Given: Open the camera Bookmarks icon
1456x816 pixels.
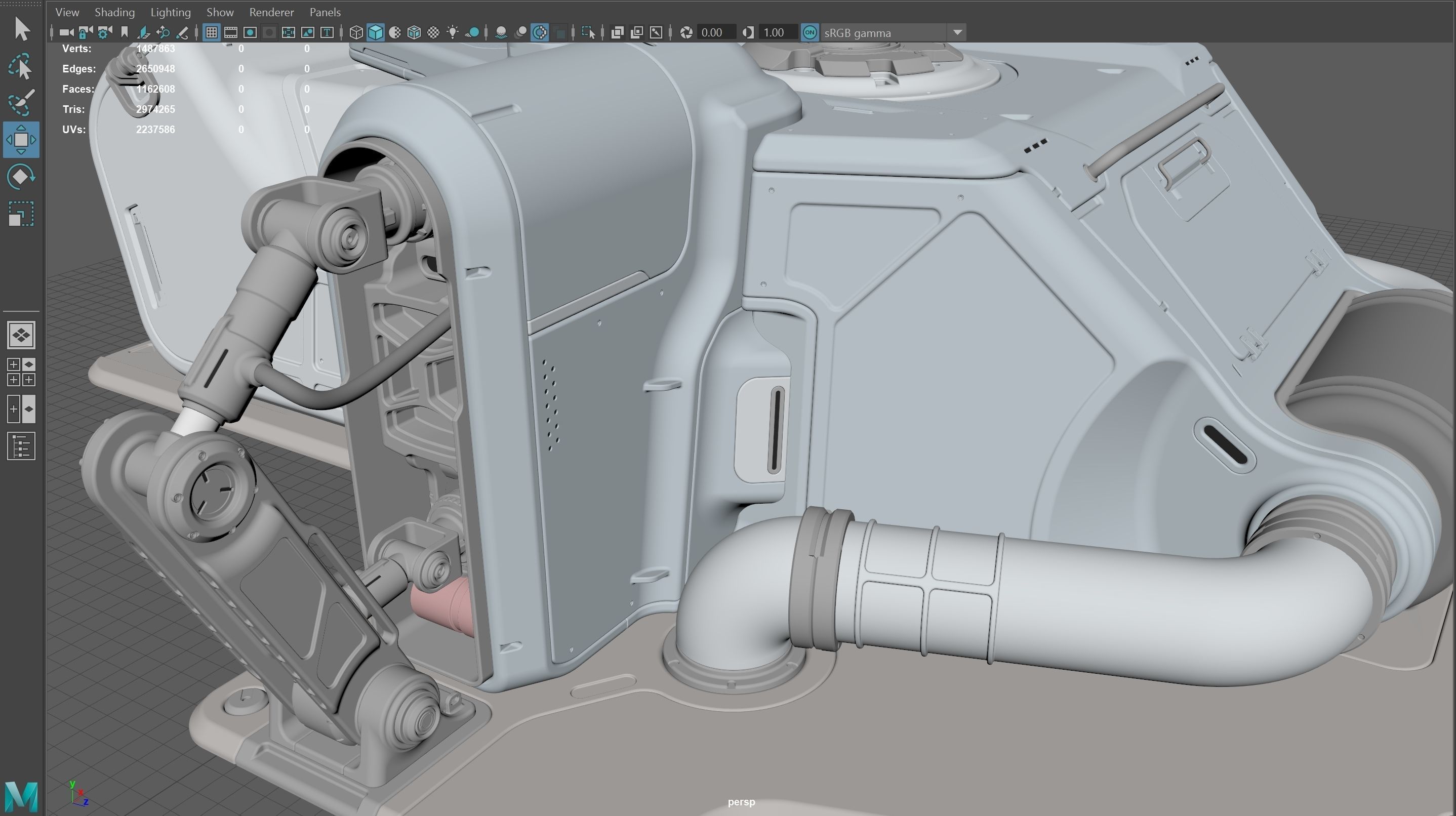Looking at the screenshot, I should point(124,33).
